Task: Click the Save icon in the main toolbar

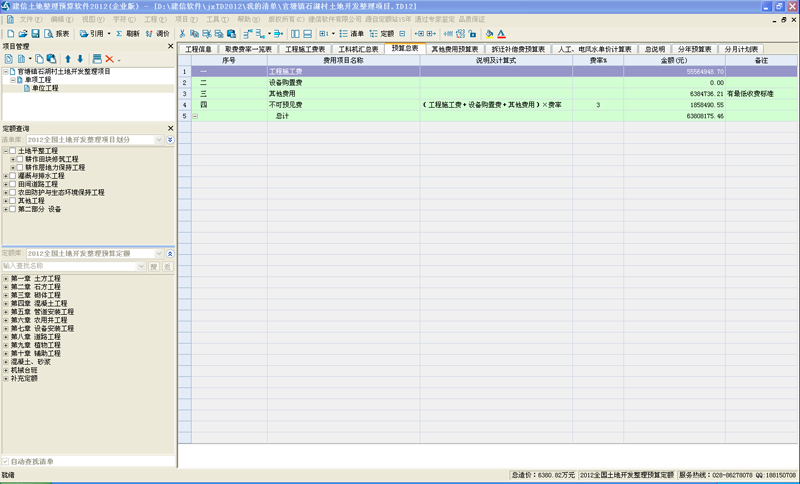Action: (35, 34)
